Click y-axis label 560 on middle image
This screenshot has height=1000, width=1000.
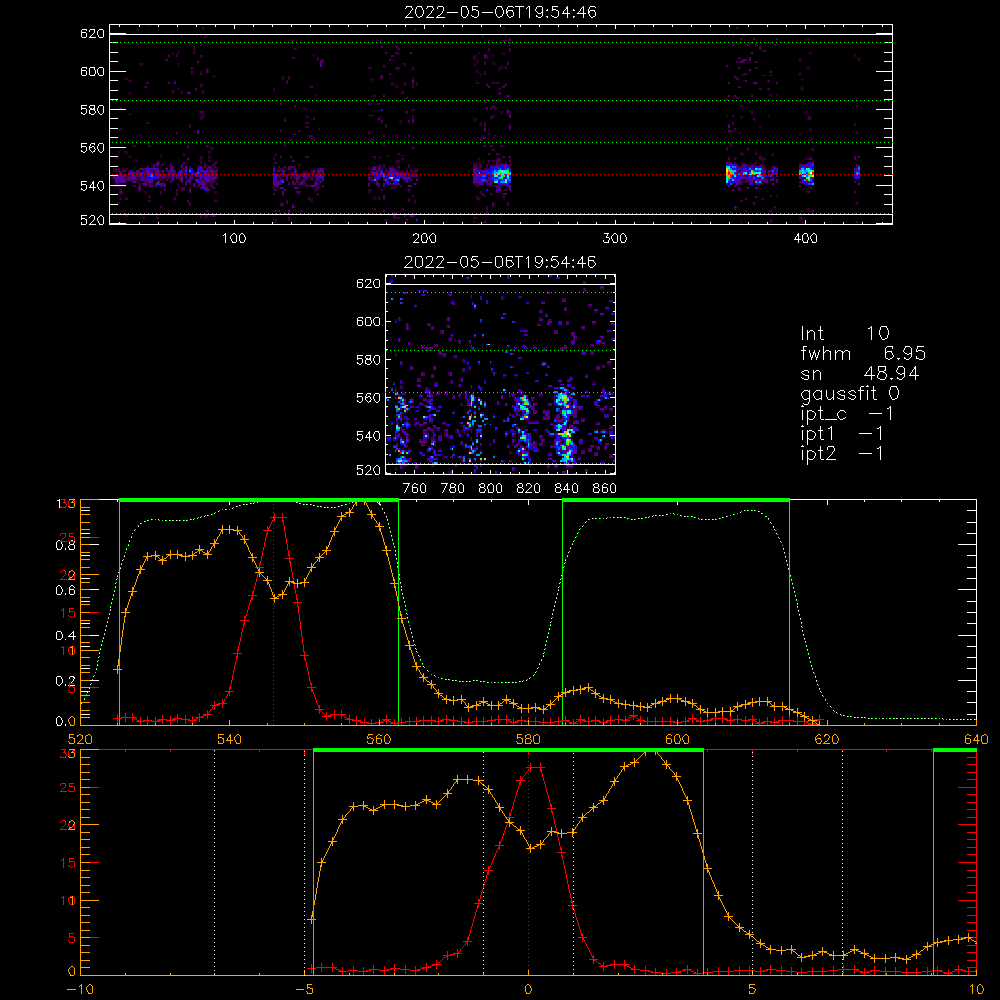369,398
